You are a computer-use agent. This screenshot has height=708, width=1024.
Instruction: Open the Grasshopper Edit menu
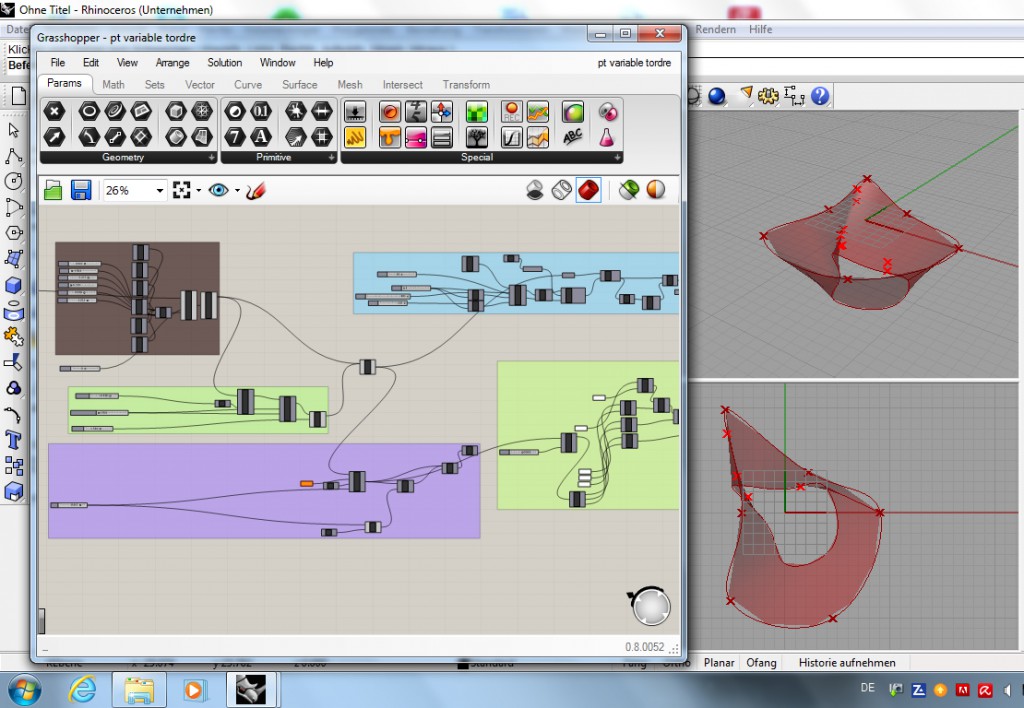pos(91,63)
